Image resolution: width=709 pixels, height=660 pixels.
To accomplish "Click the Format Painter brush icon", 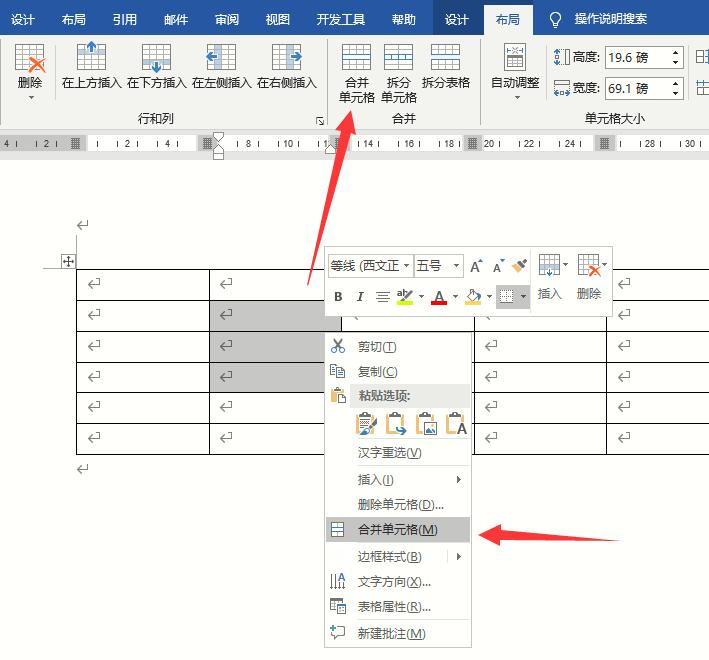I will 519,266.
